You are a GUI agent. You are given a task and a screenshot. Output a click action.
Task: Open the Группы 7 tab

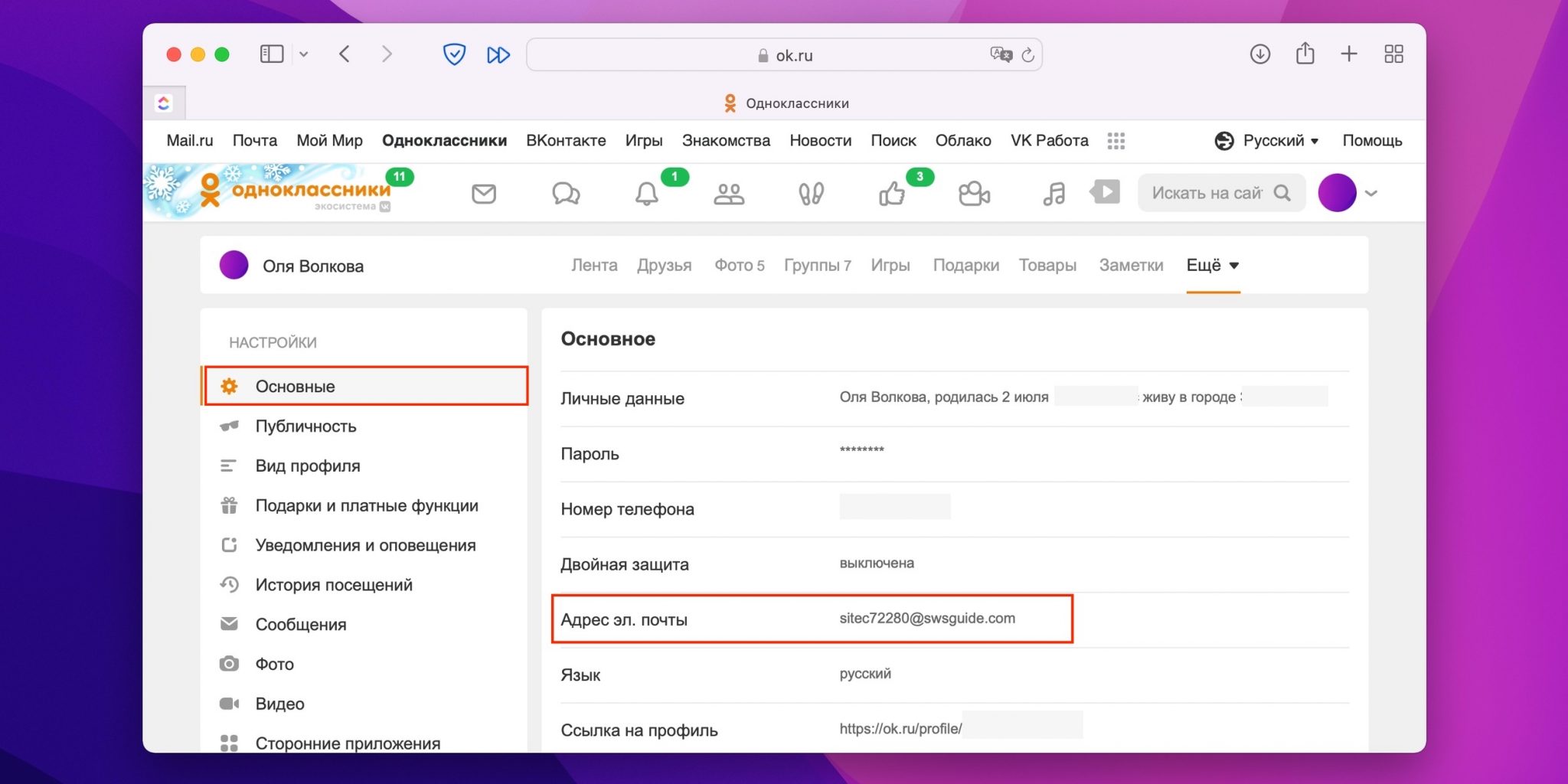coord(817,266)
